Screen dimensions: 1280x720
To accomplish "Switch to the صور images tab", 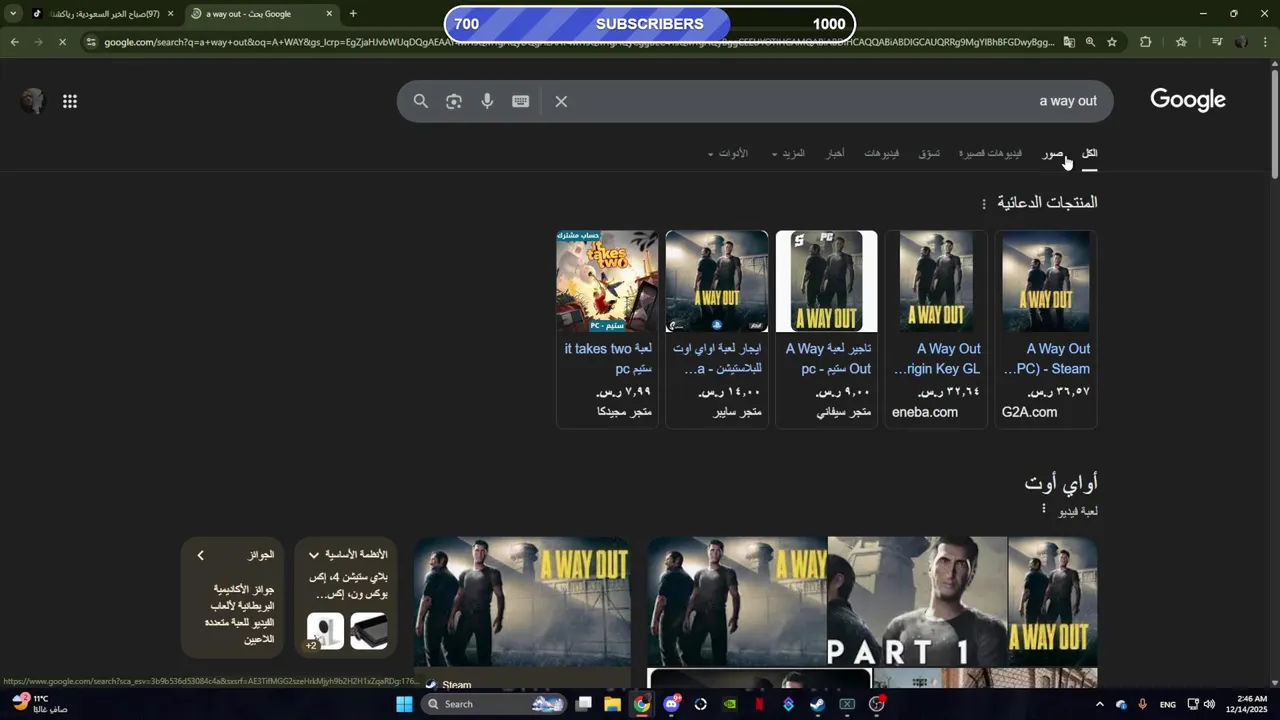I will (x=1052, y=153).
